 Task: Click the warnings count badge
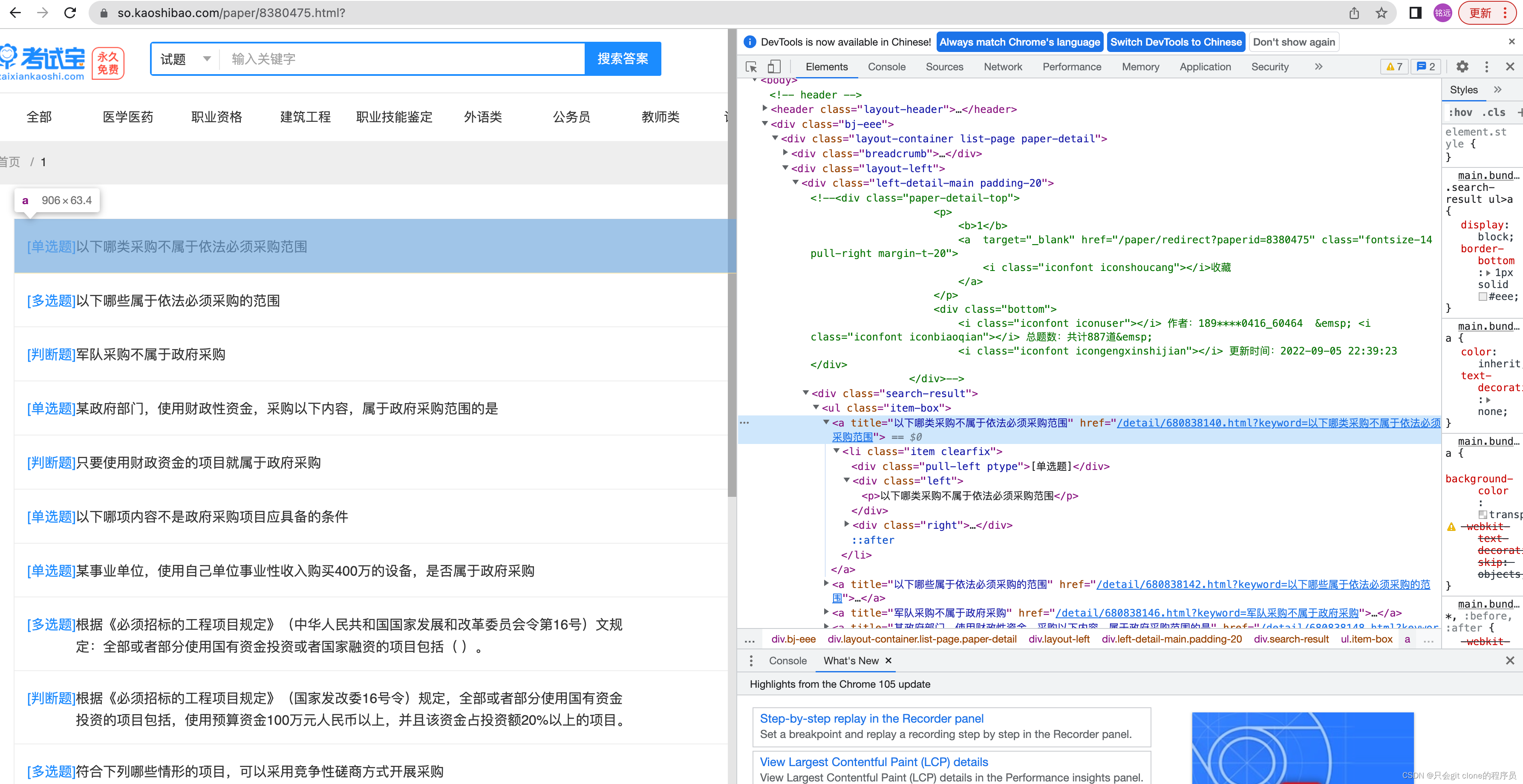1394,67
